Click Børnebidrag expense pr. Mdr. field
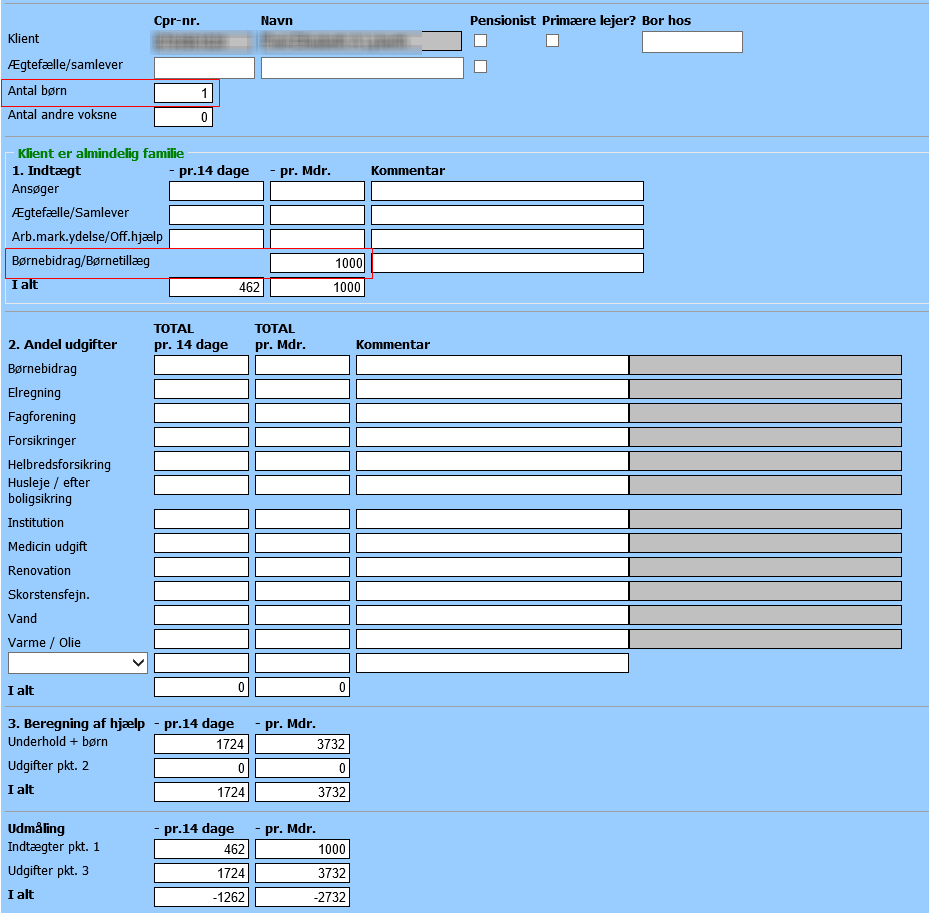 pyautogui.click(x=302, y=365)
